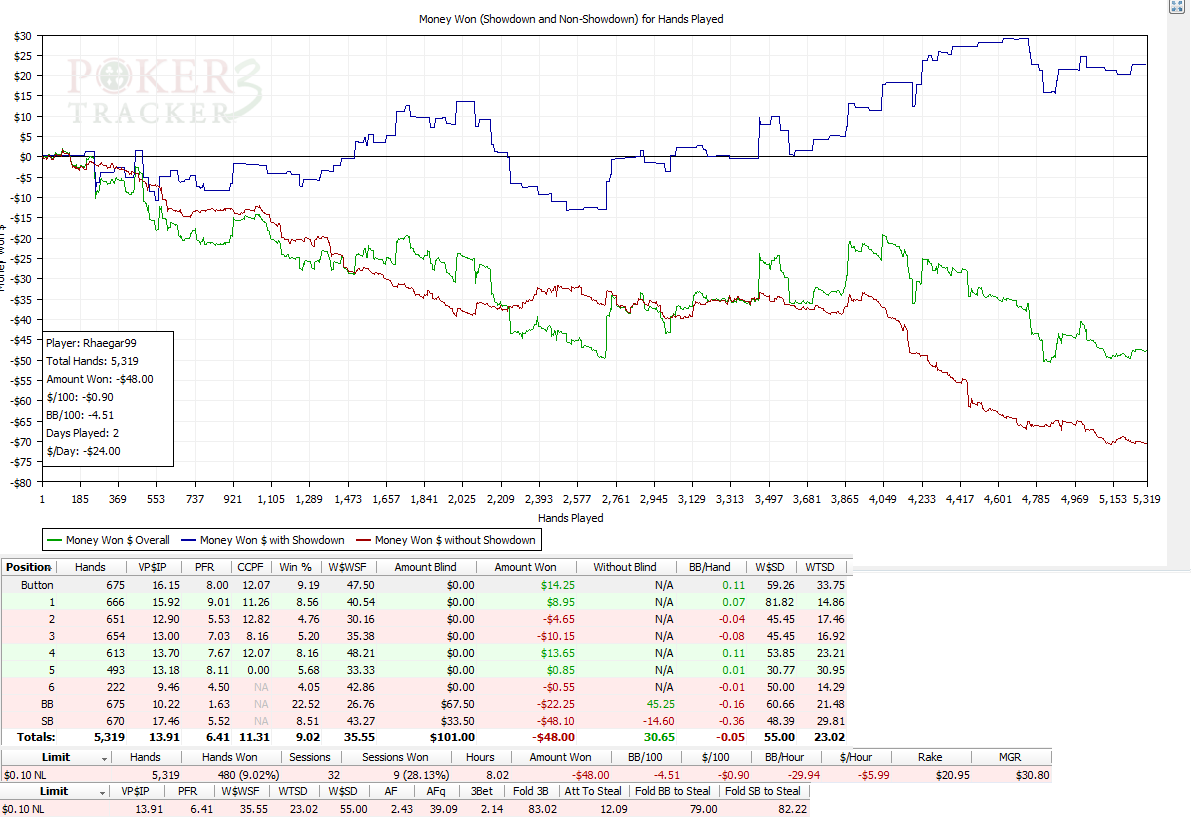This screenshot has width=1191, height=822.
Task: Click the $67.50 Amount Blind cell
Action: click(456, 704)
